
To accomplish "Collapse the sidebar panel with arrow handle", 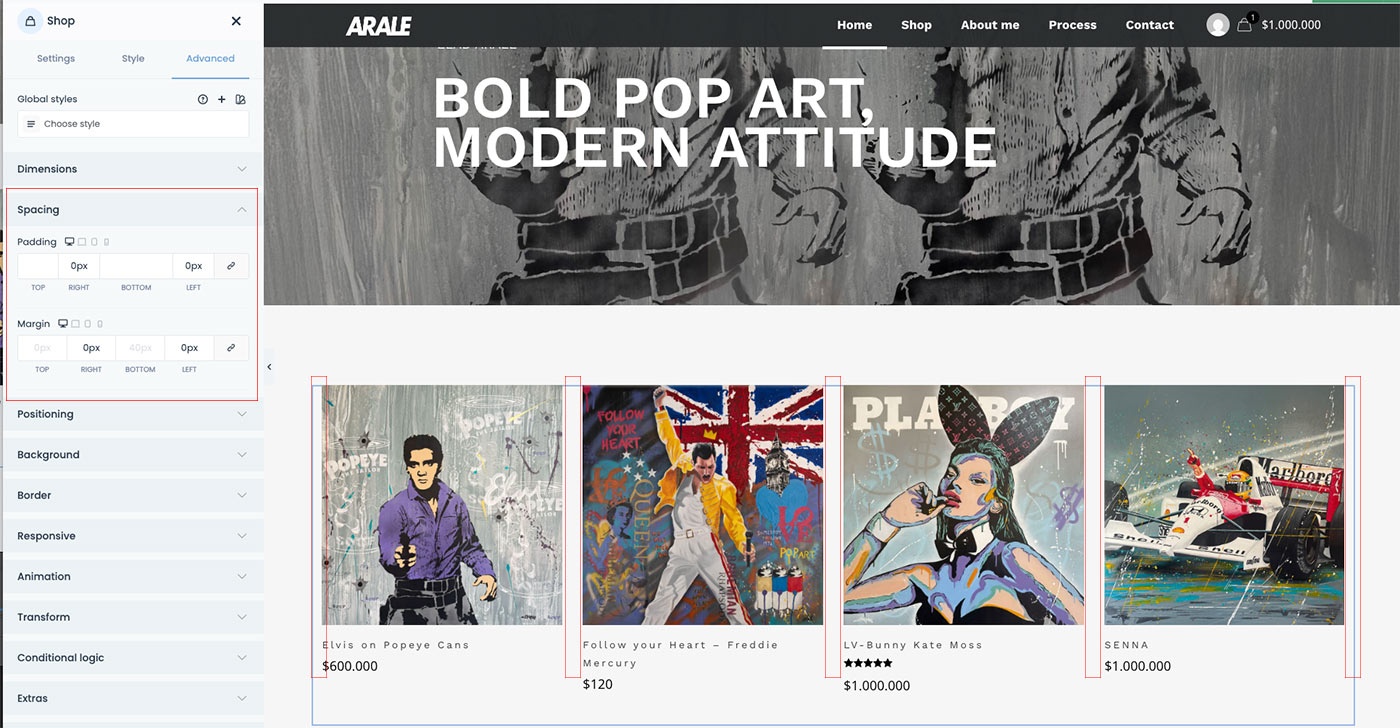I will pyautogui.click(x=269, y=367).
